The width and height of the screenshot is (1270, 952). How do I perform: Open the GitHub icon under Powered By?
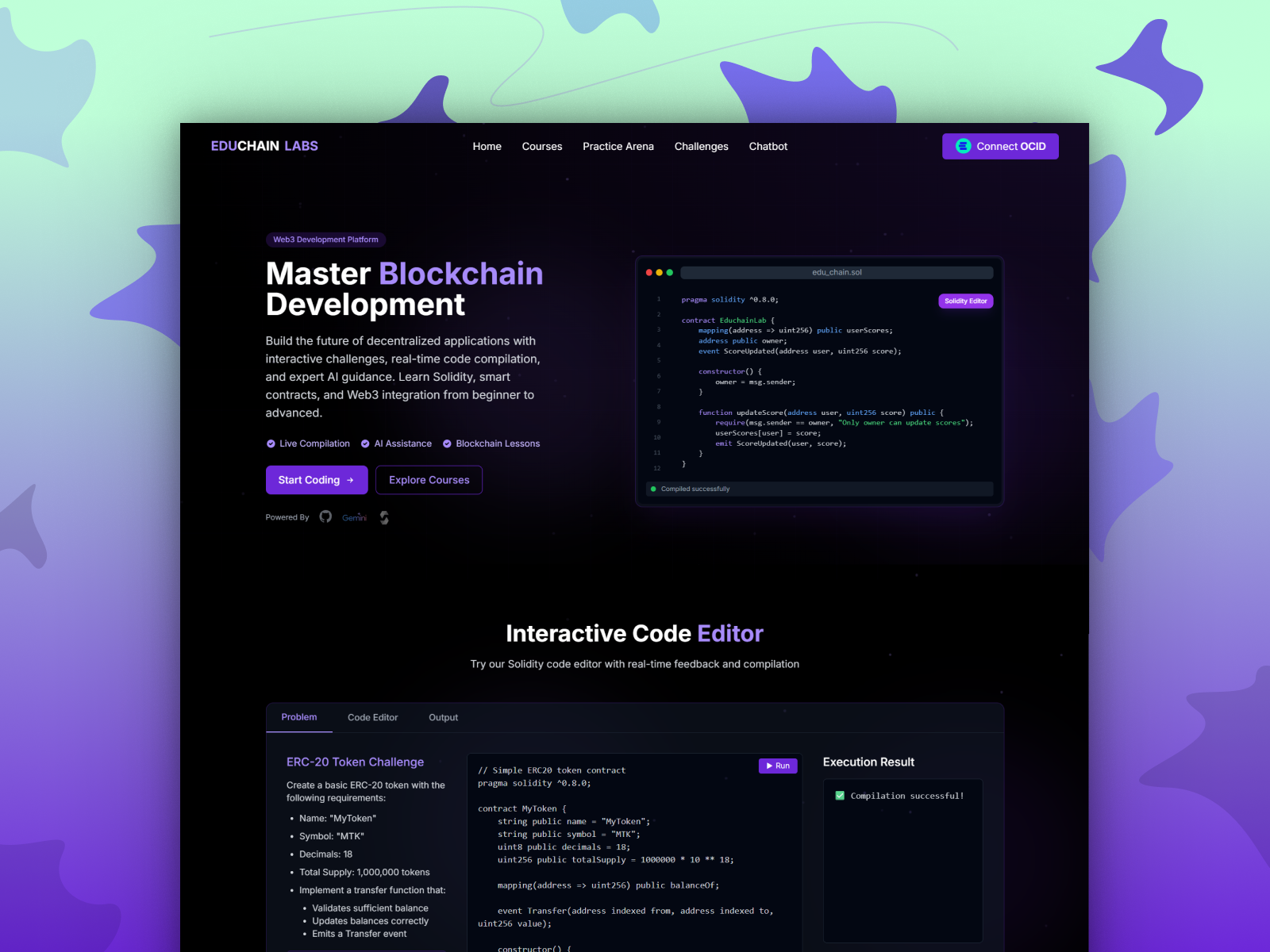325,516
